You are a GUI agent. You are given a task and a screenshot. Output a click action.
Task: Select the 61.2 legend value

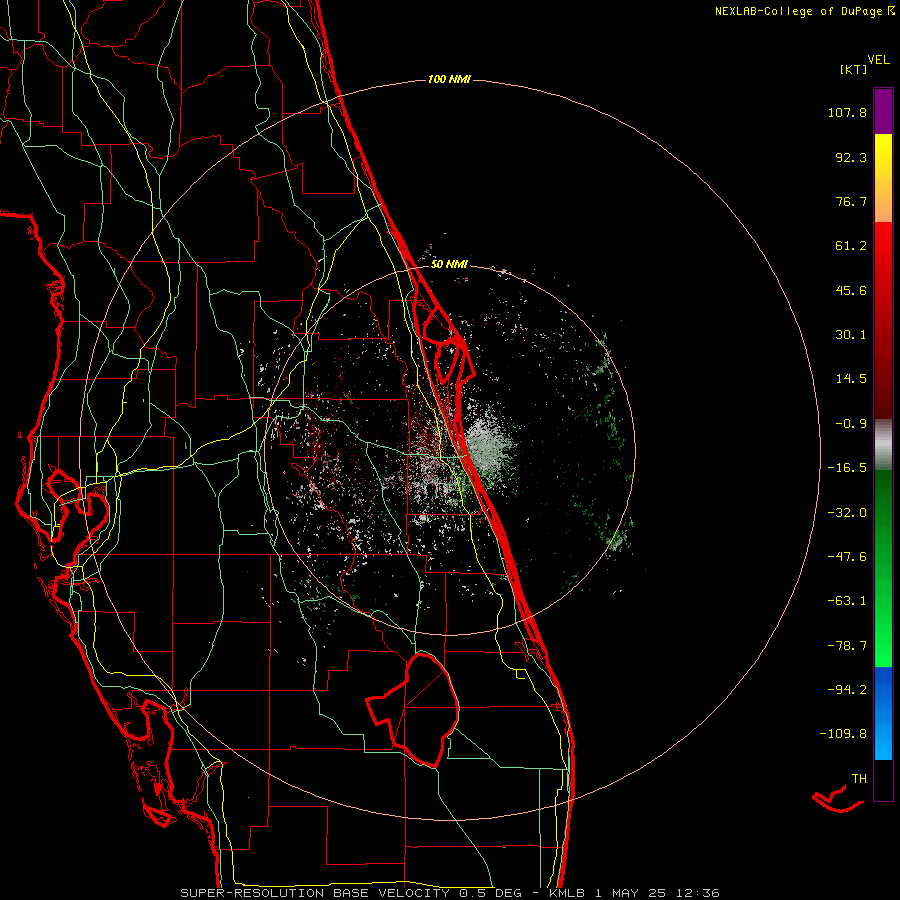pos(851,246)
